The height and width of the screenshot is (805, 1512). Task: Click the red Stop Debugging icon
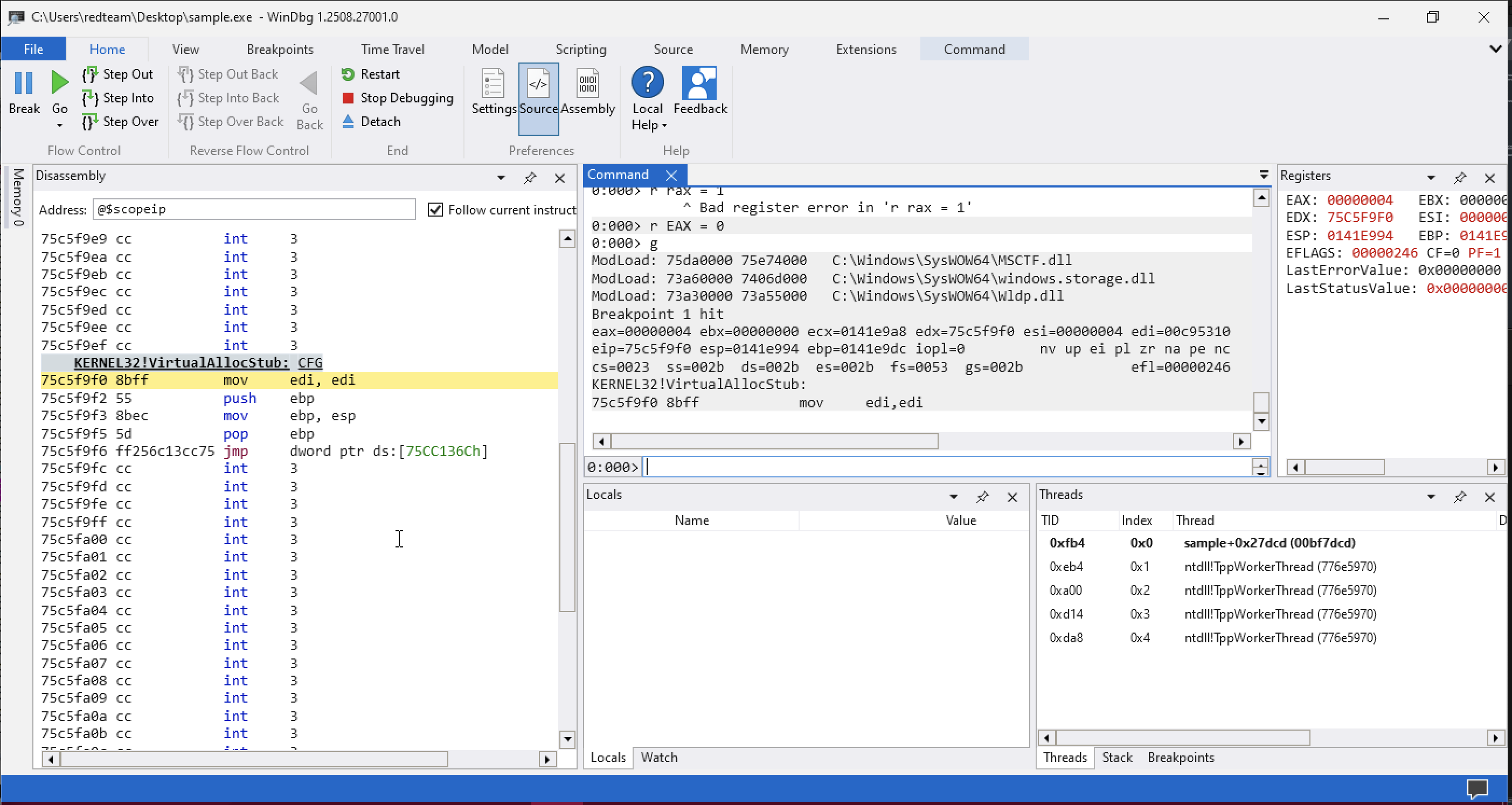point(348,98)
